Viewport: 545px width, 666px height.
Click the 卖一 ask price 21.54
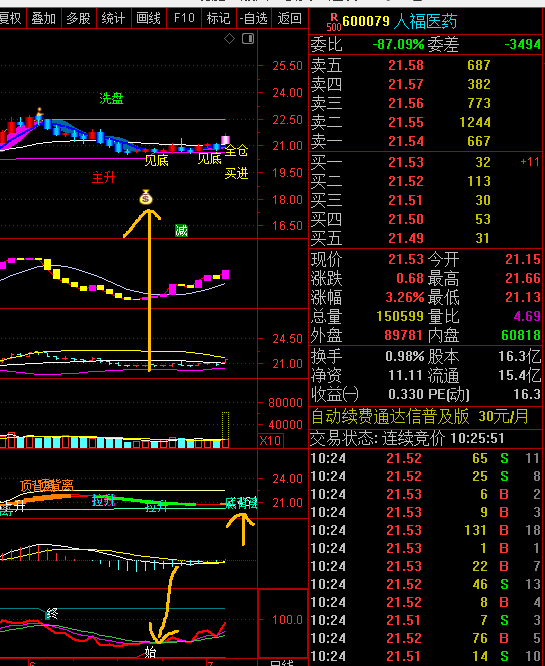click(x=406, y=141)
